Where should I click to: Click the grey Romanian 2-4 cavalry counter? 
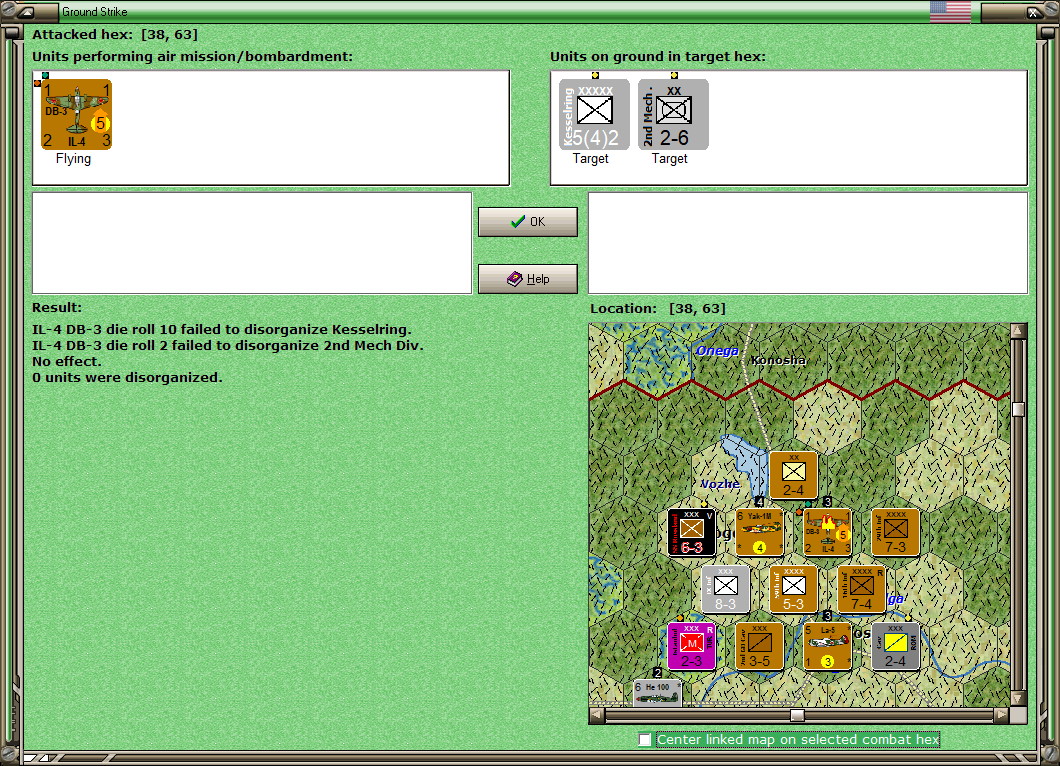coord(896,646)
